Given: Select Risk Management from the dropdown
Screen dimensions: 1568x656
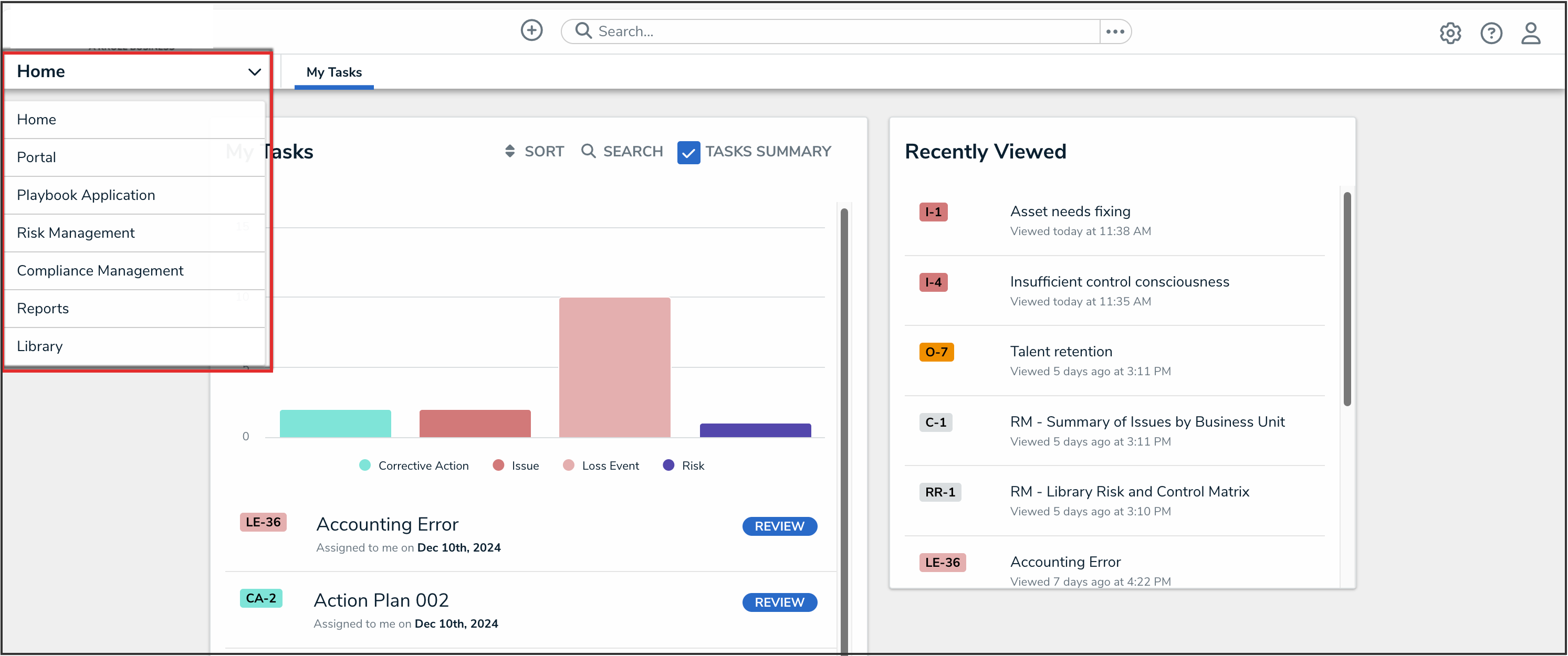Looking at the screenshot, I should point(76,233).
